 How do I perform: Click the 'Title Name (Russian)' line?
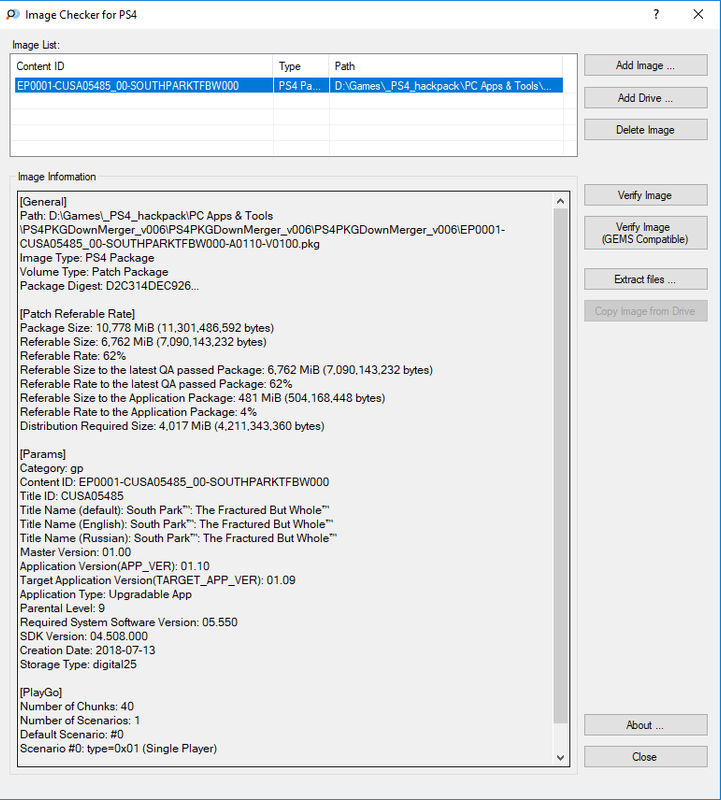[179, 538]
